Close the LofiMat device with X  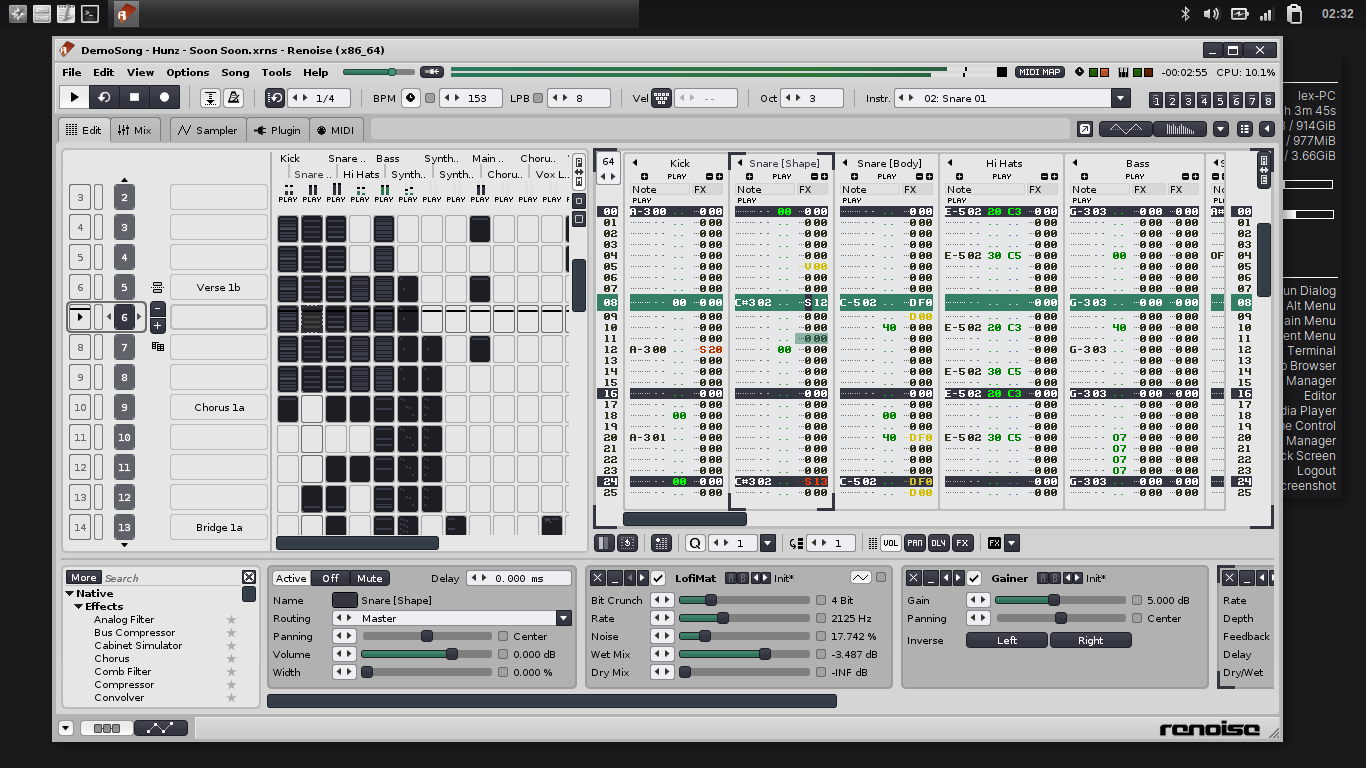point(597,578)
